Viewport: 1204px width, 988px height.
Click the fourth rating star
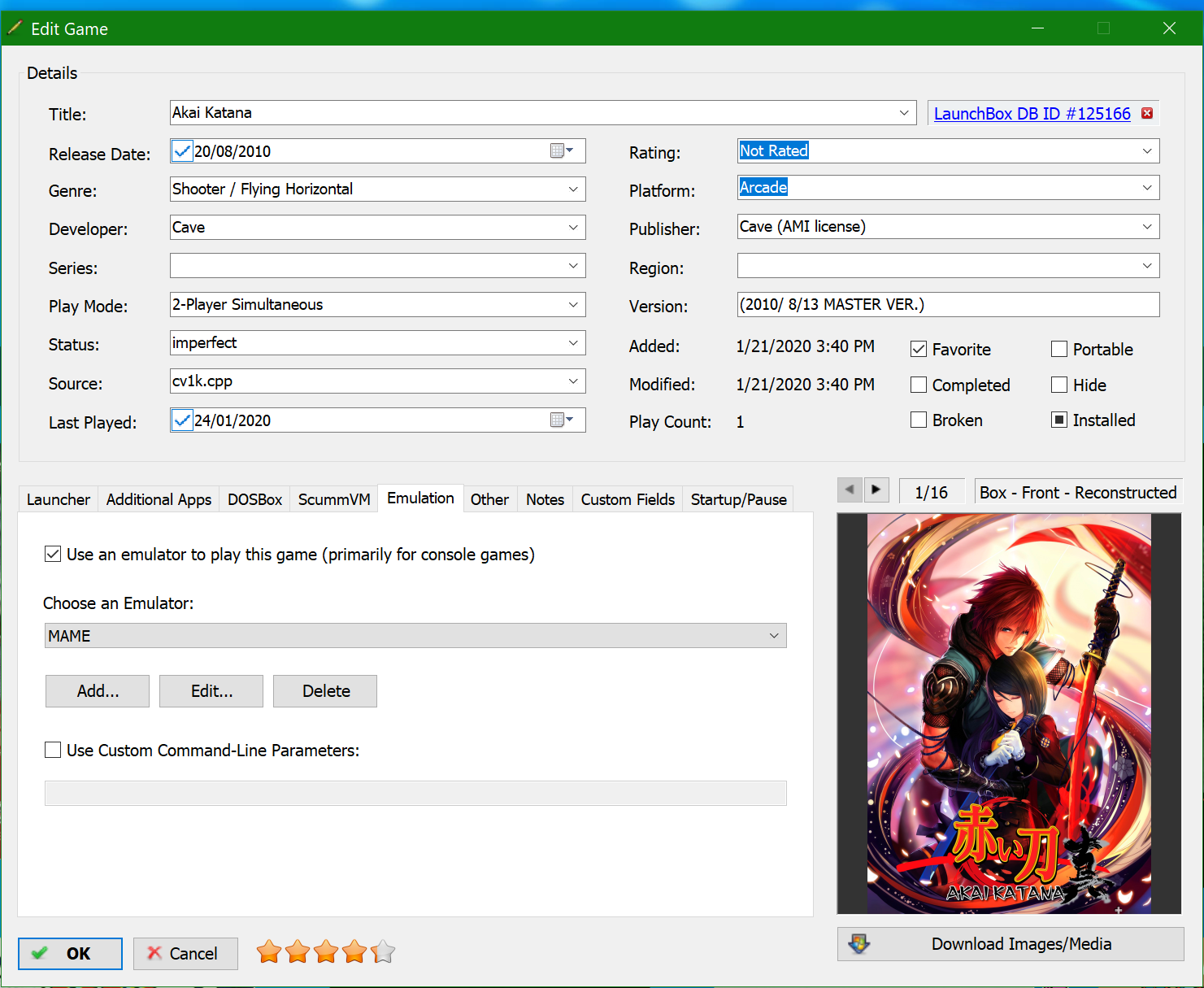coord(354,951)
